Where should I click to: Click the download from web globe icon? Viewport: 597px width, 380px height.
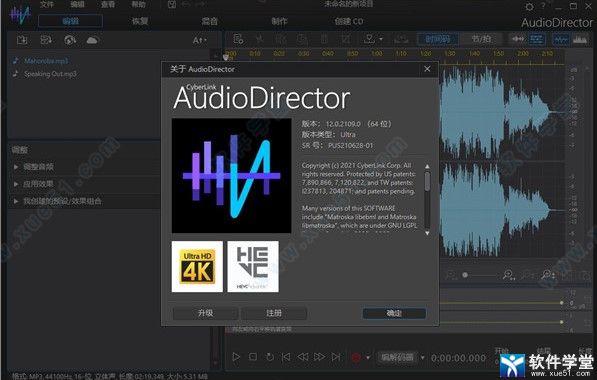(70, 40)
